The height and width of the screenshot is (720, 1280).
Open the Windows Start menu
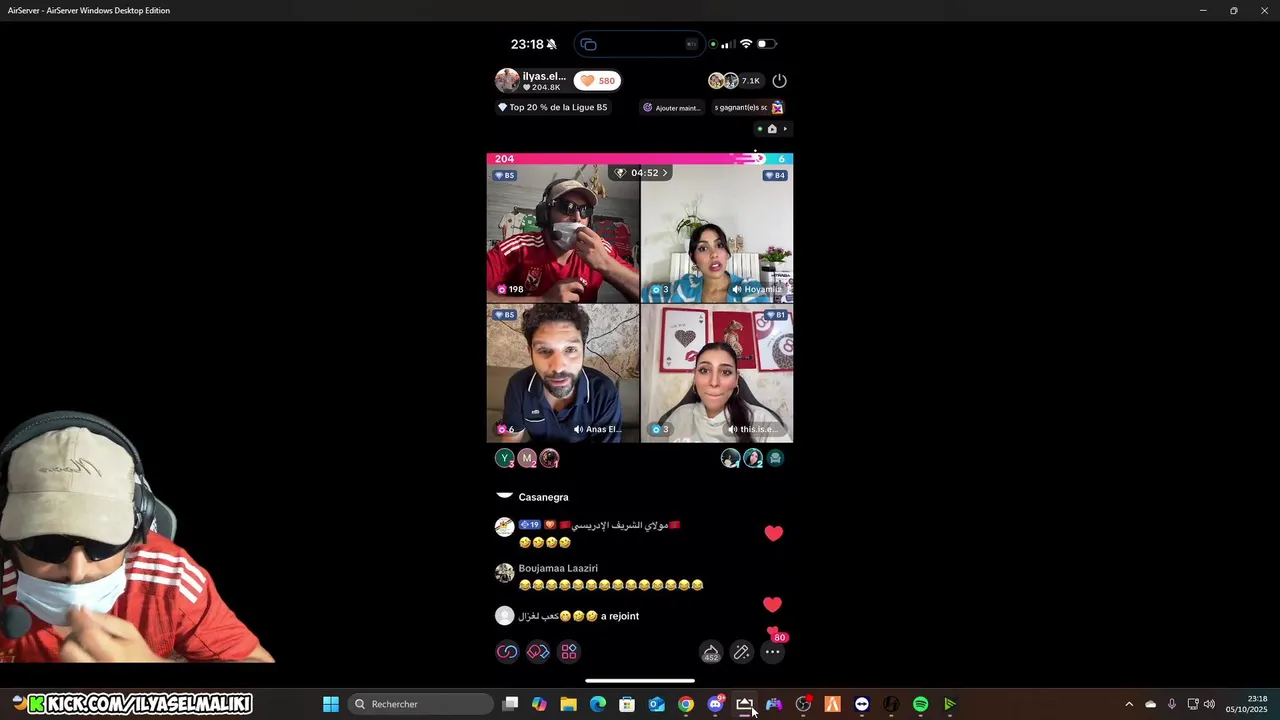coord(331,704)
